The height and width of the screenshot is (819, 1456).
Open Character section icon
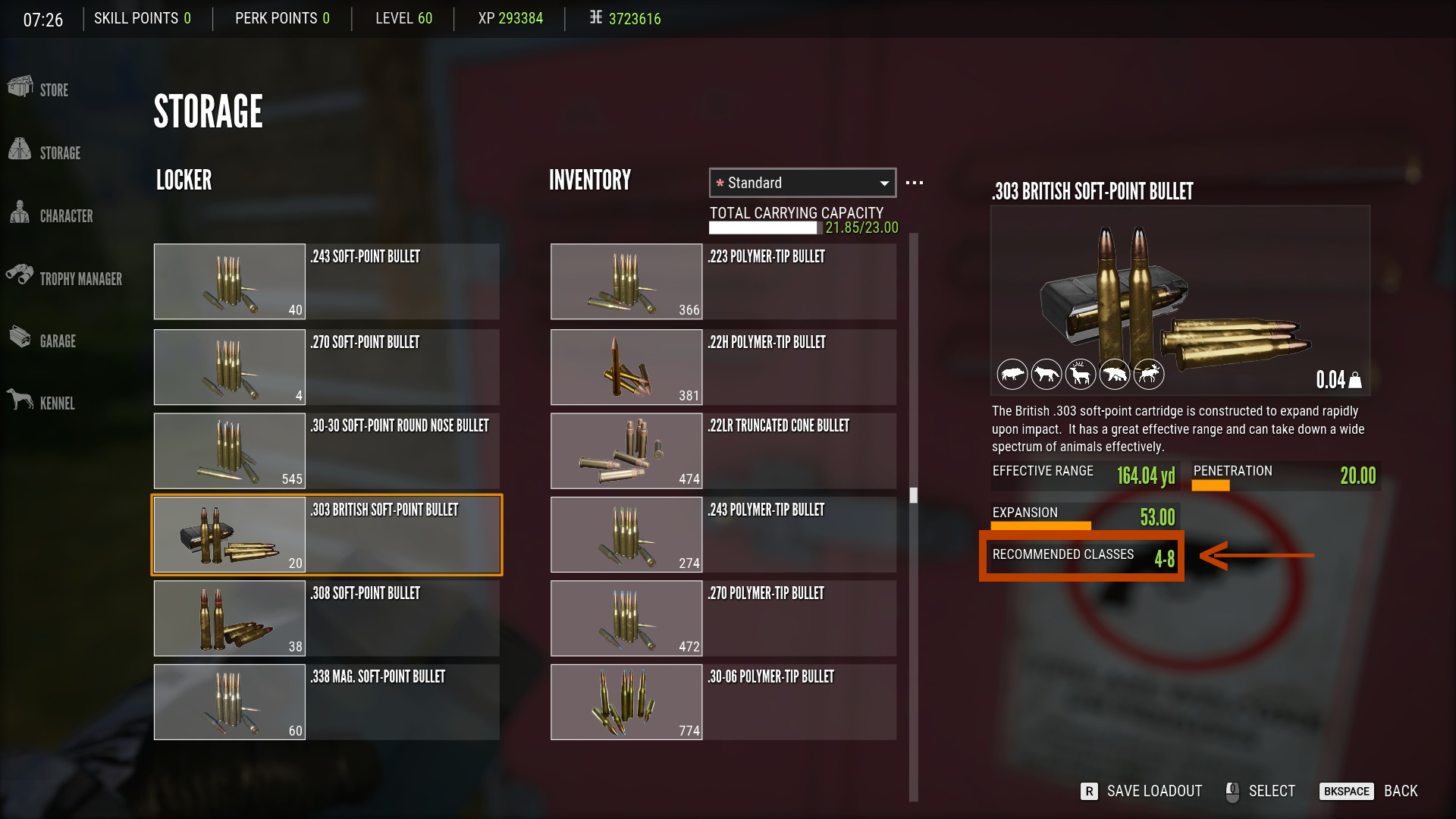pyautogui.click(x=20, y=212)
